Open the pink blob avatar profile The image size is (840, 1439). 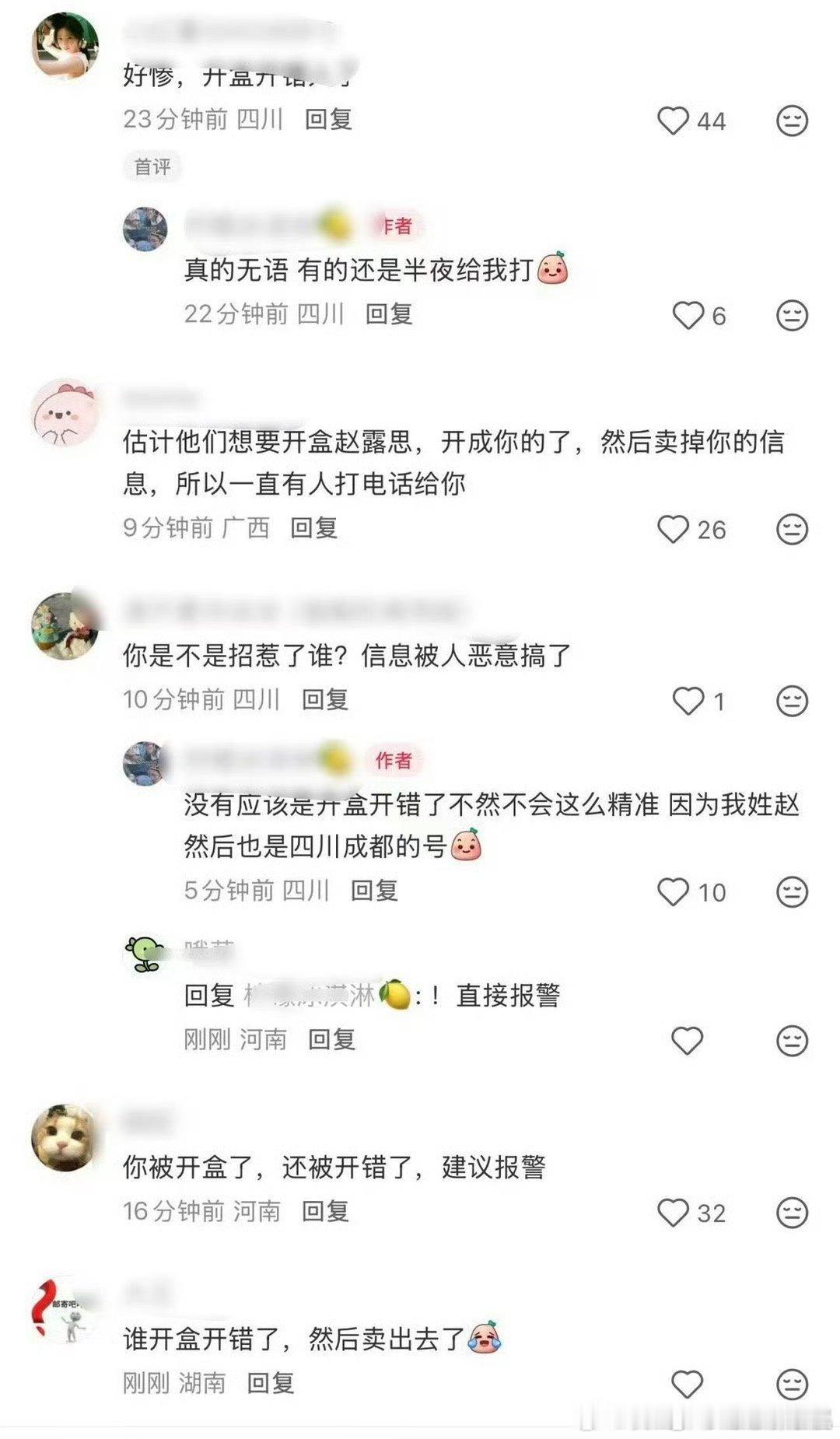65,414
